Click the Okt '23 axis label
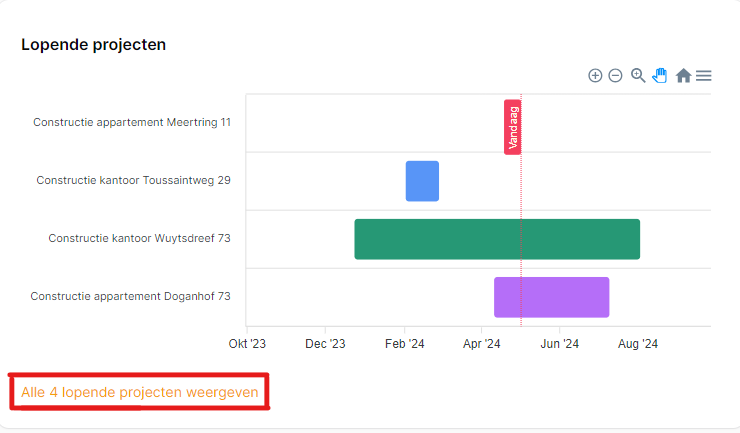This screenshot has width=740, height=433. (x=247, y=344)
